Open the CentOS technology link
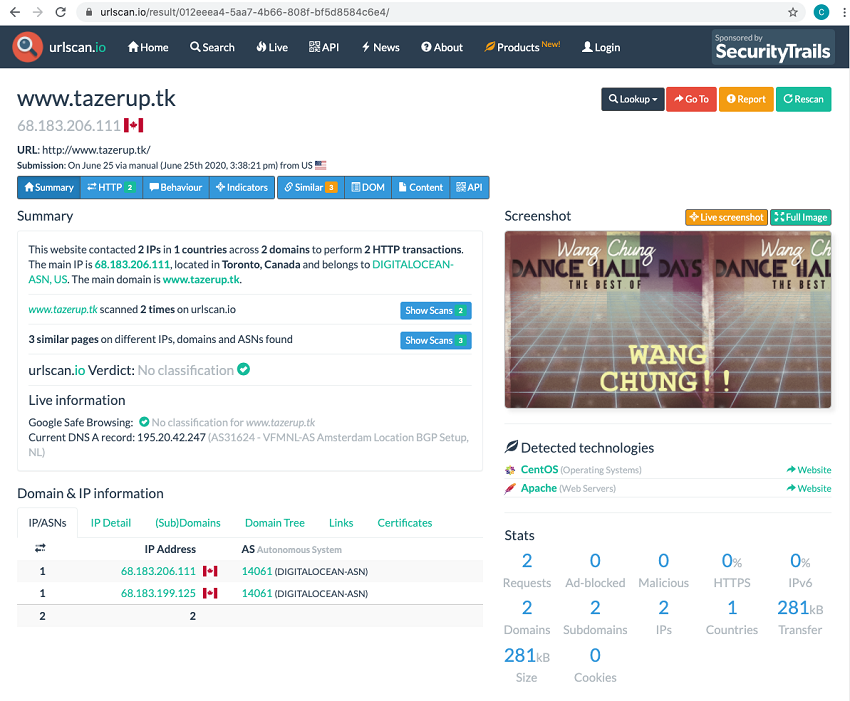This screenshot has width=850, height=701. [539, 470]
